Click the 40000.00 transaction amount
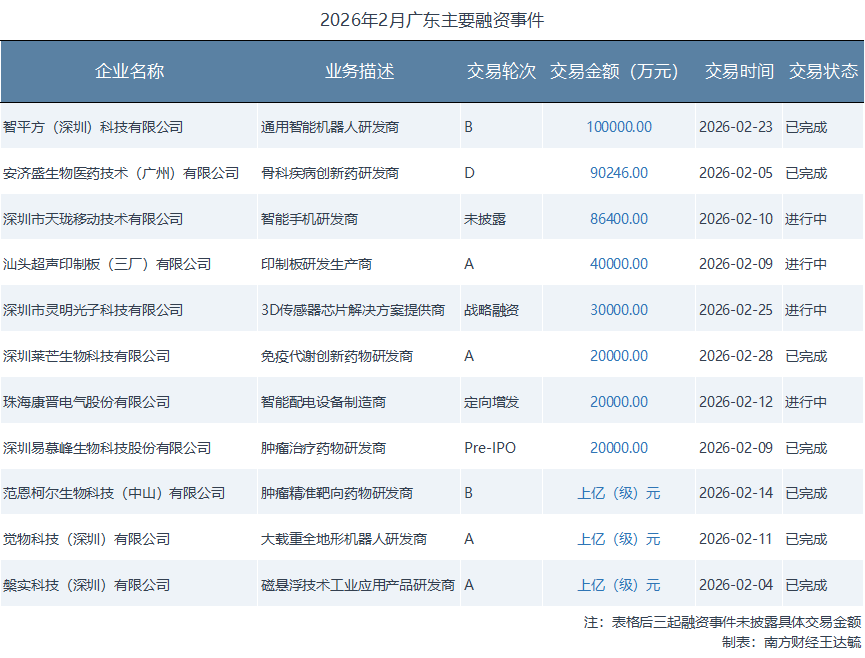 [x=619, y=264]
